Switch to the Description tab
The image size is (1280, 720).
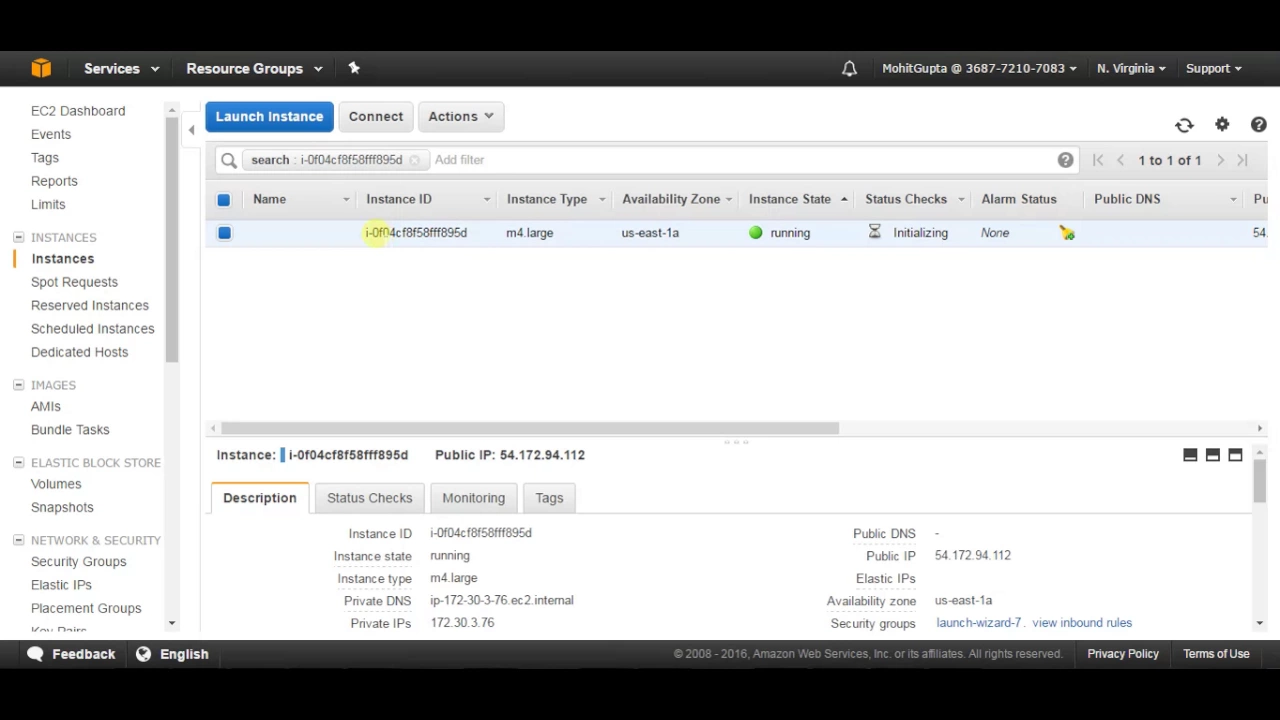pyautogui.click(x=260, y=498)
